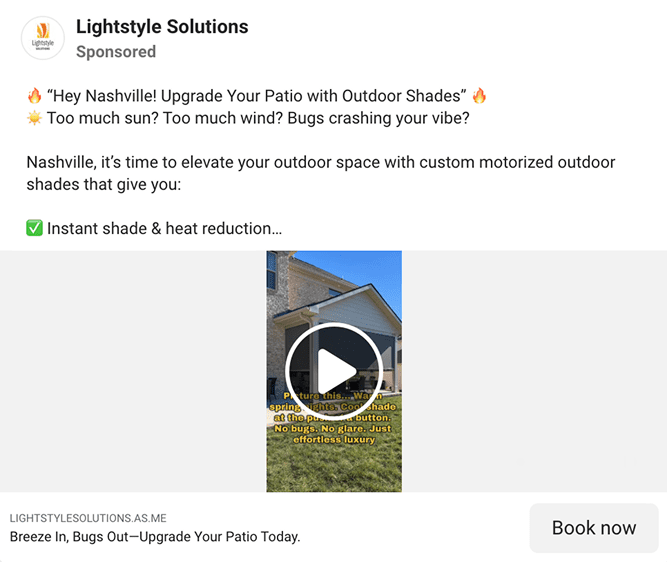This screenshot has width=667, height=562.
Task: Click the ellipsis ending the ad text
Action: [x=276, y=229]
